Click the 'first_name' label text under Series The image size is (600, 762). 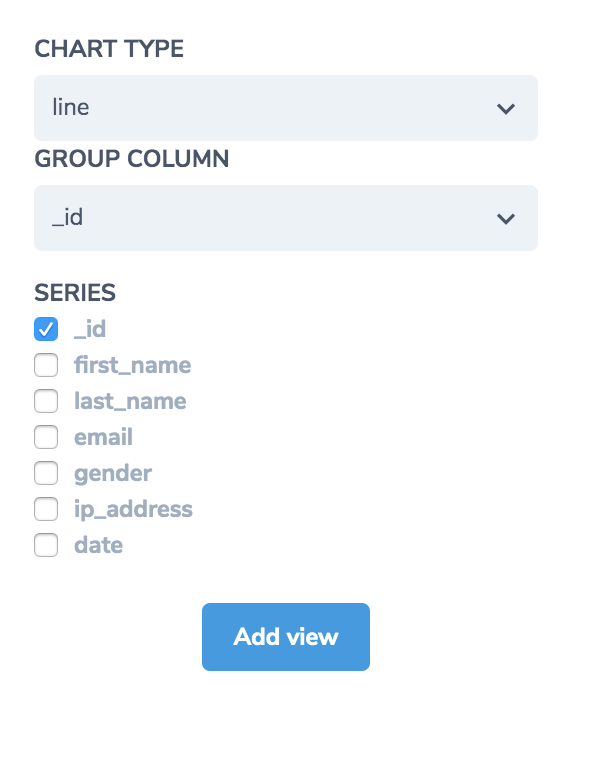pos(132,365)
